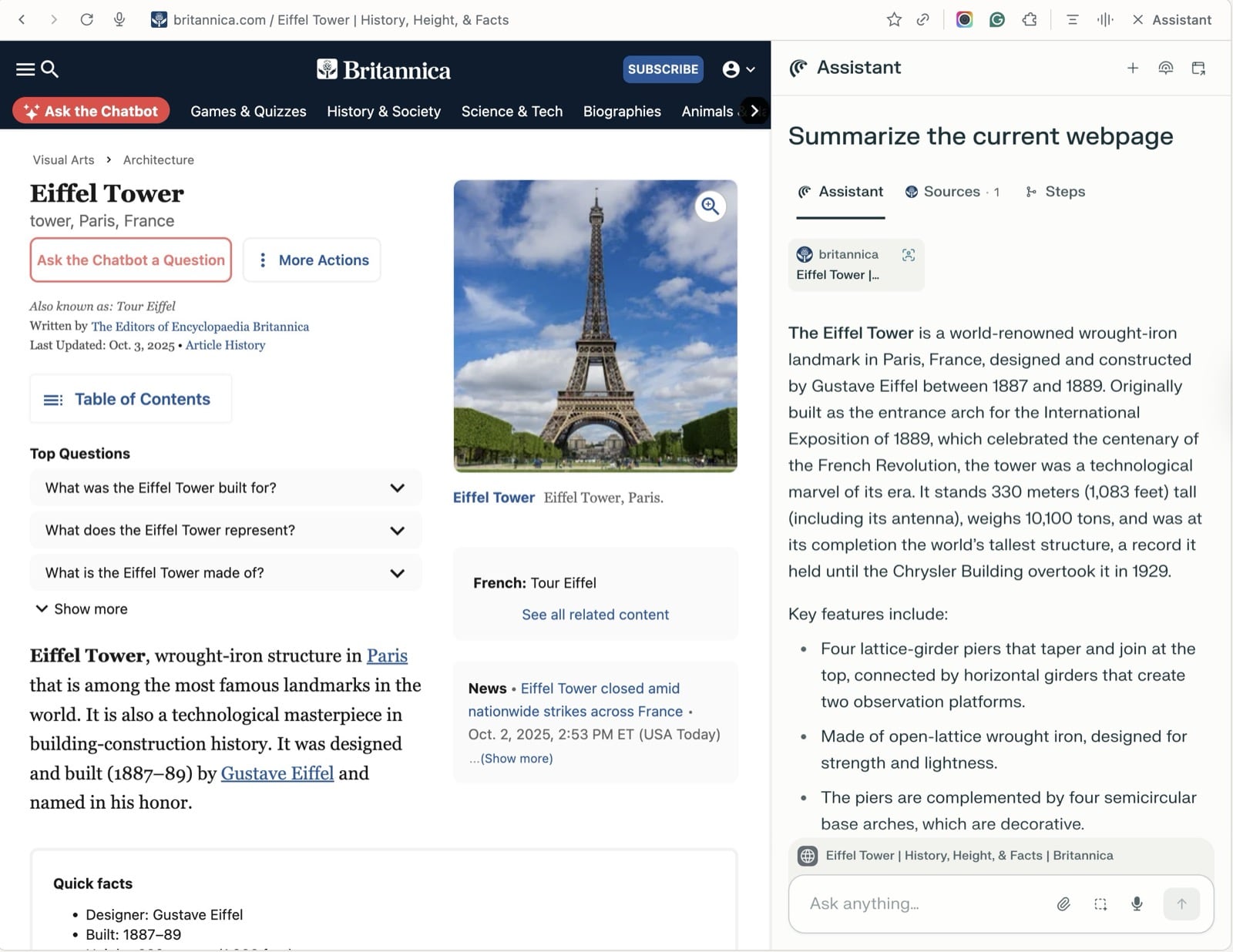The width and height of the screenshot is (1233, 952).
Task: Click the SUBSCRIBE button
Action: (663, 69)
